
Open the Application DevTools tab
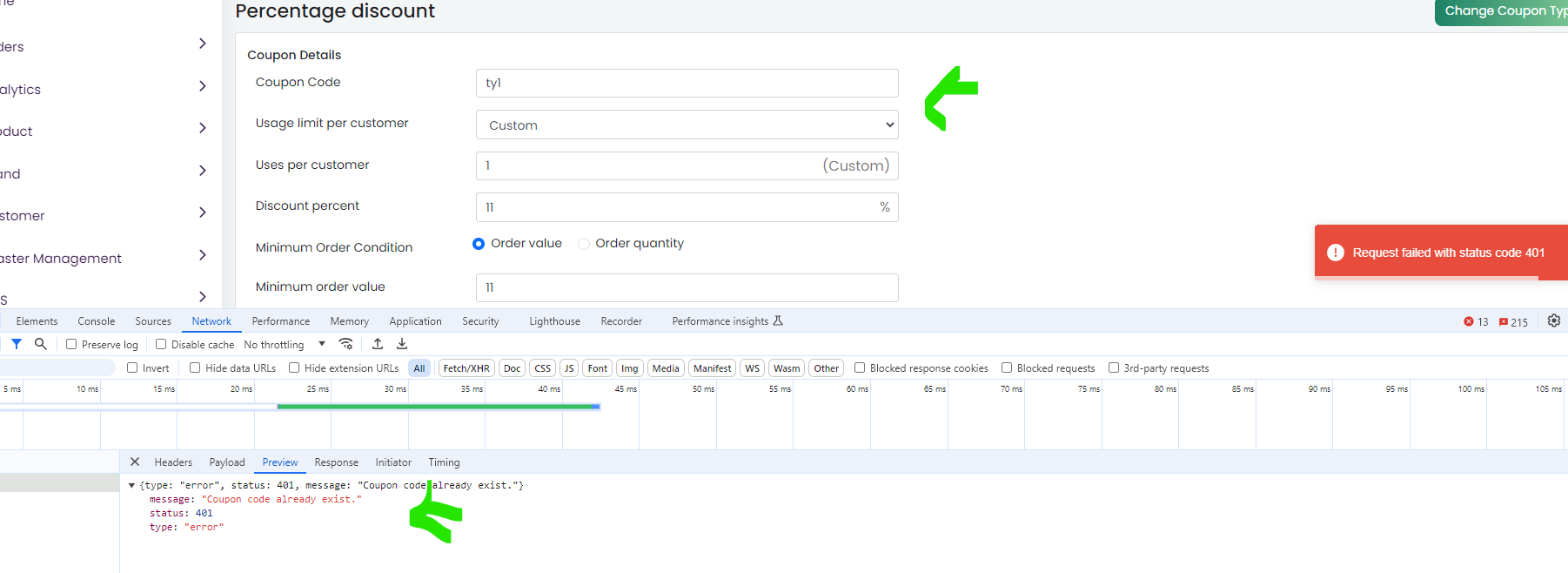click(416, 321)
